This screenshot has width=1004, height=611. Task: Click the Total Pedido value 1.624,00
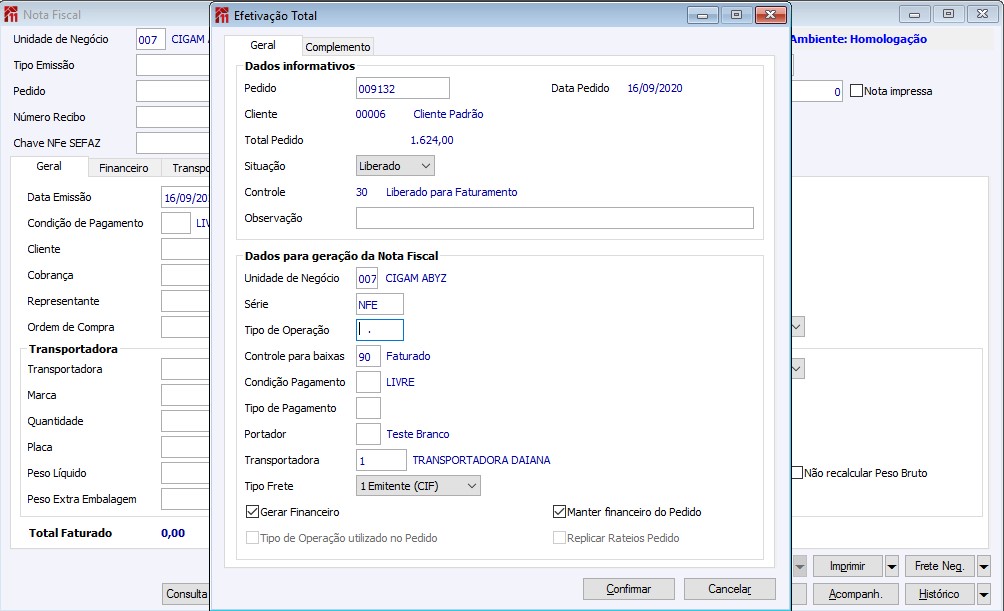[x=432, y=140]
